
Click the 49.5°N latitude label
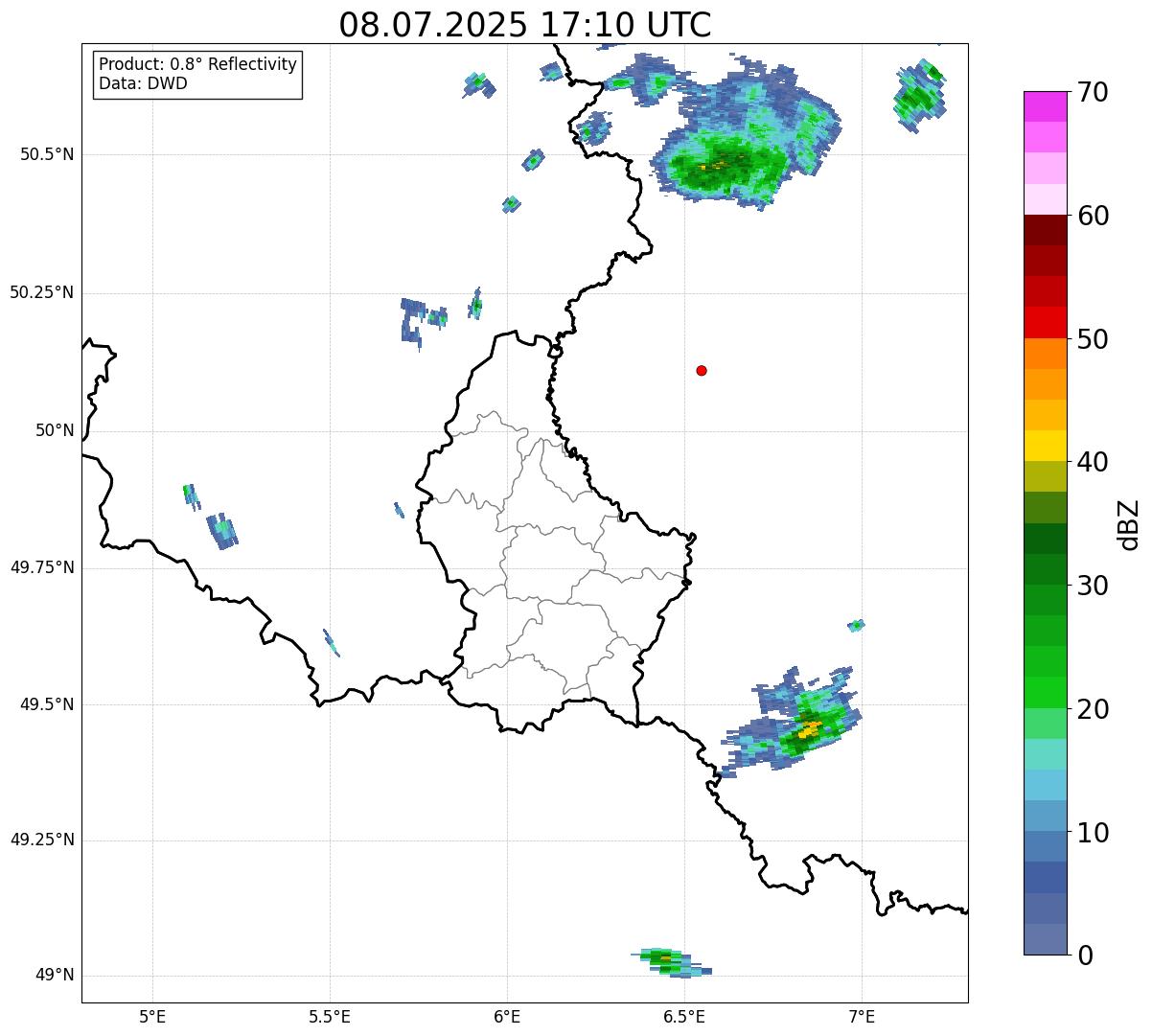46,704
